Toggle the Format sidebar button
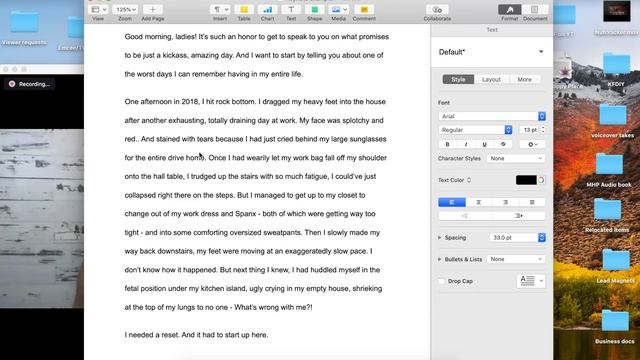 click(509, 9)
